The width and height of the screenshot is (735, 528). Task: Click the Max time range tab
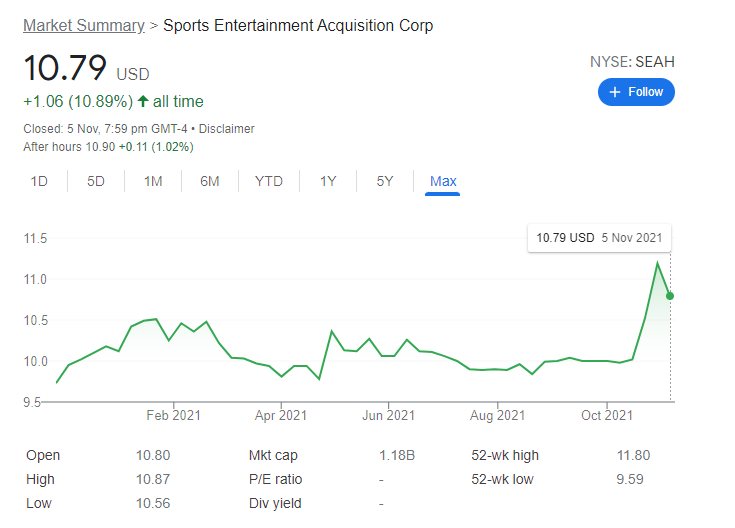tap(443, 181)
